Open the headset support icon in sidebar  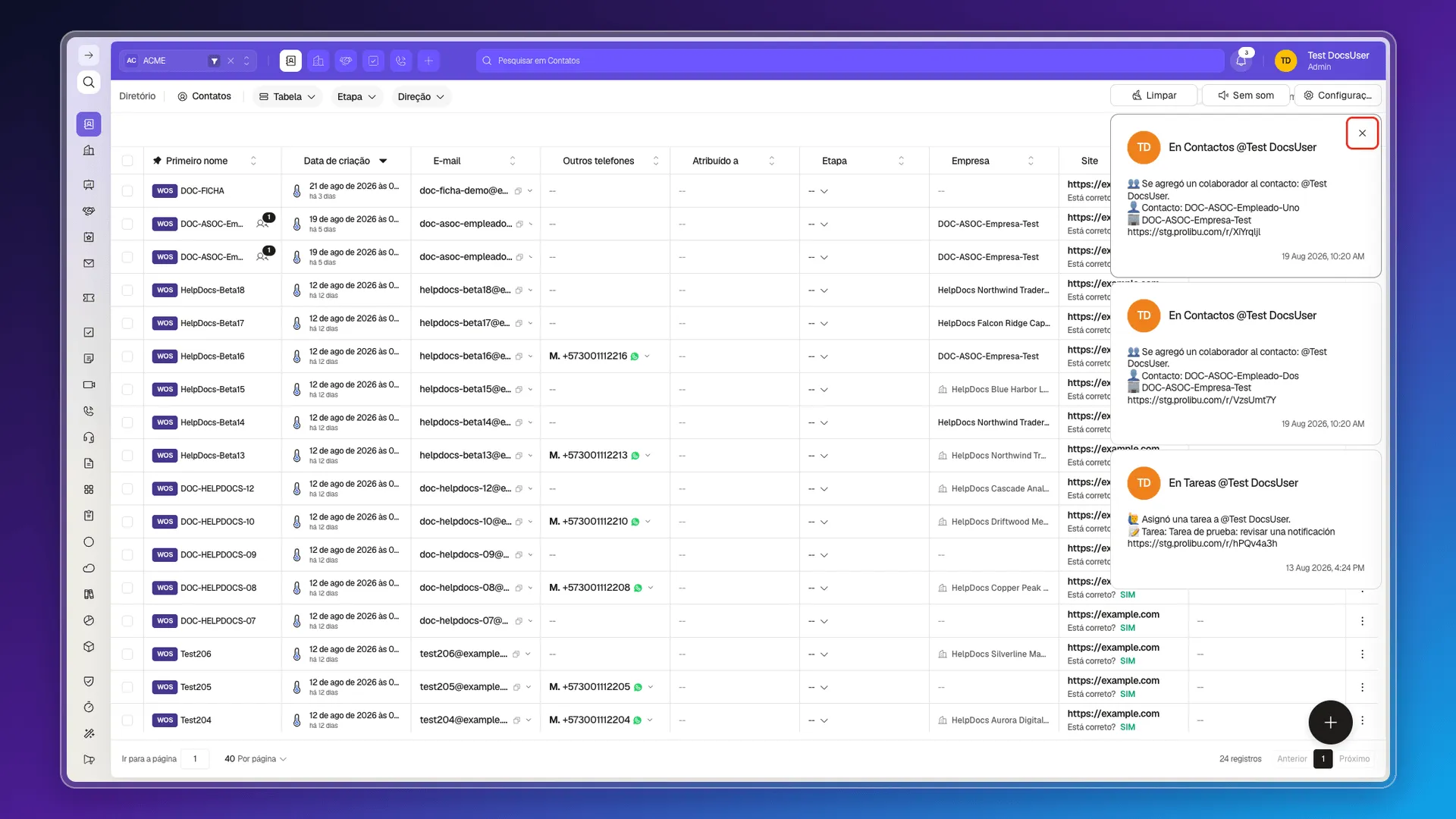(x=89, y=437)
